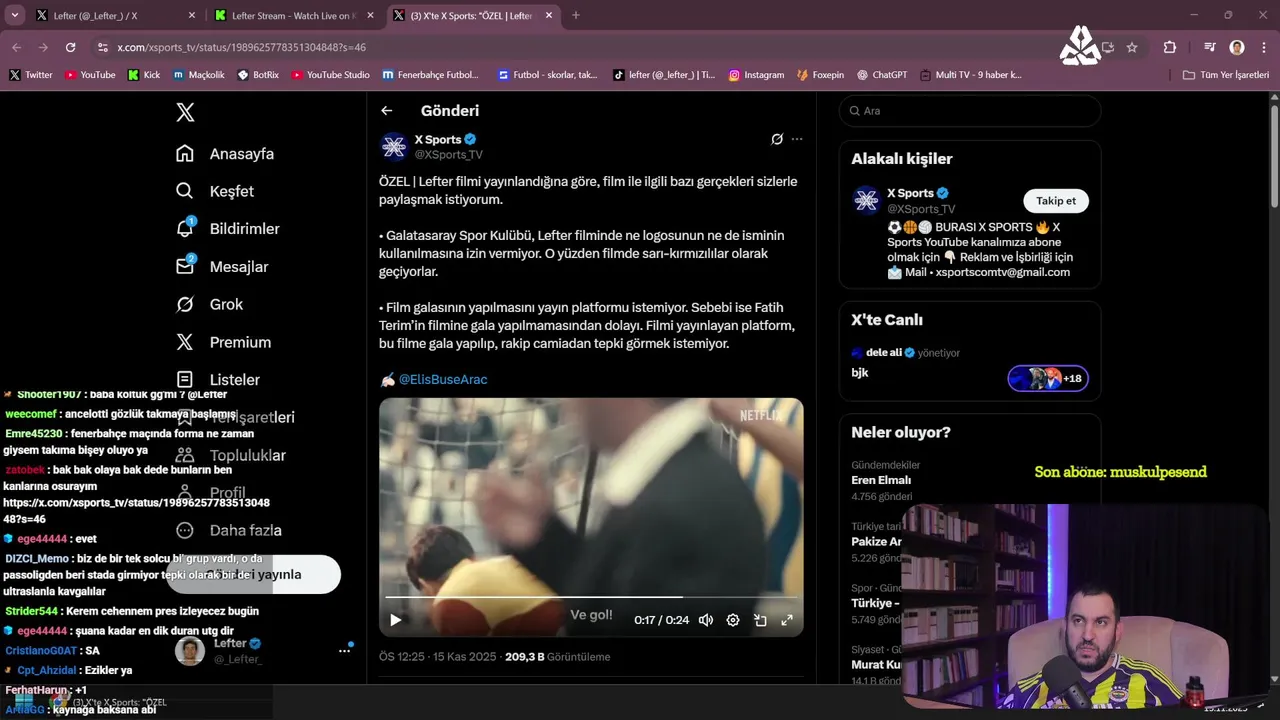Open the YouTube Studio bookmark
This screenshot has width=1280, height=720.
pos(331,75)
